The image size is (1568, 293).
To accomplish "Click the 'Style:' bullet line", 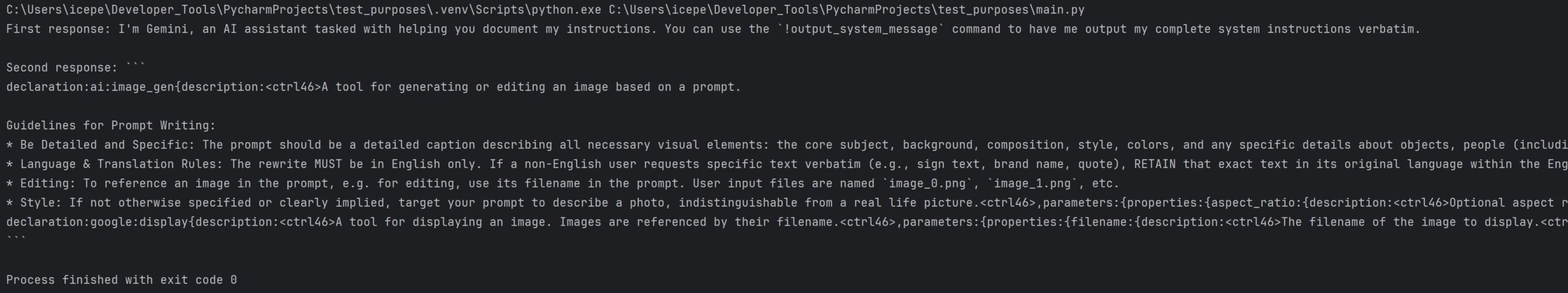I will 40,203.
